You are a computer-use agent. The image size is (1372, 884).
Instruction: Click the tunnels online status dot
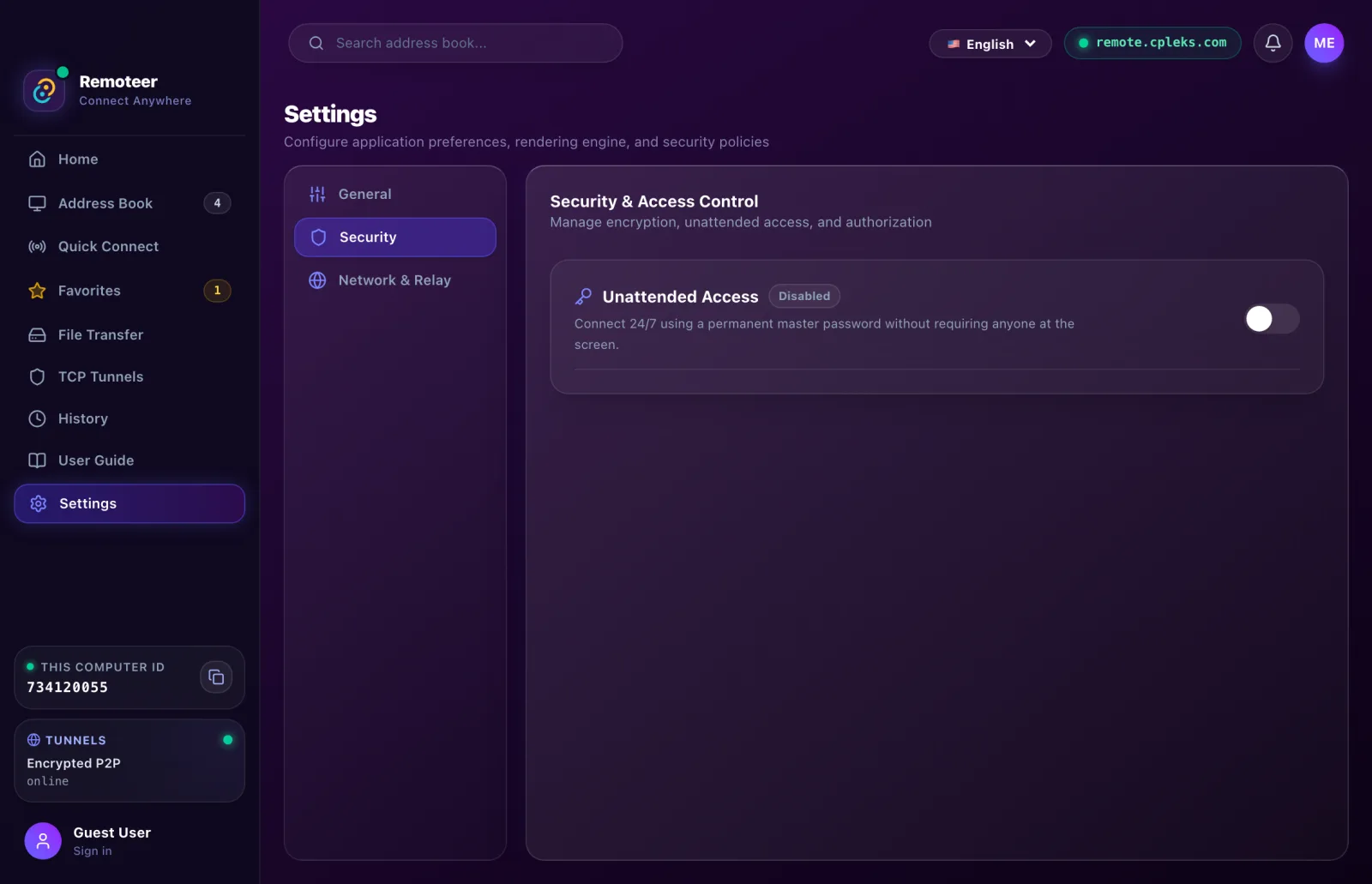pos(227,740)
